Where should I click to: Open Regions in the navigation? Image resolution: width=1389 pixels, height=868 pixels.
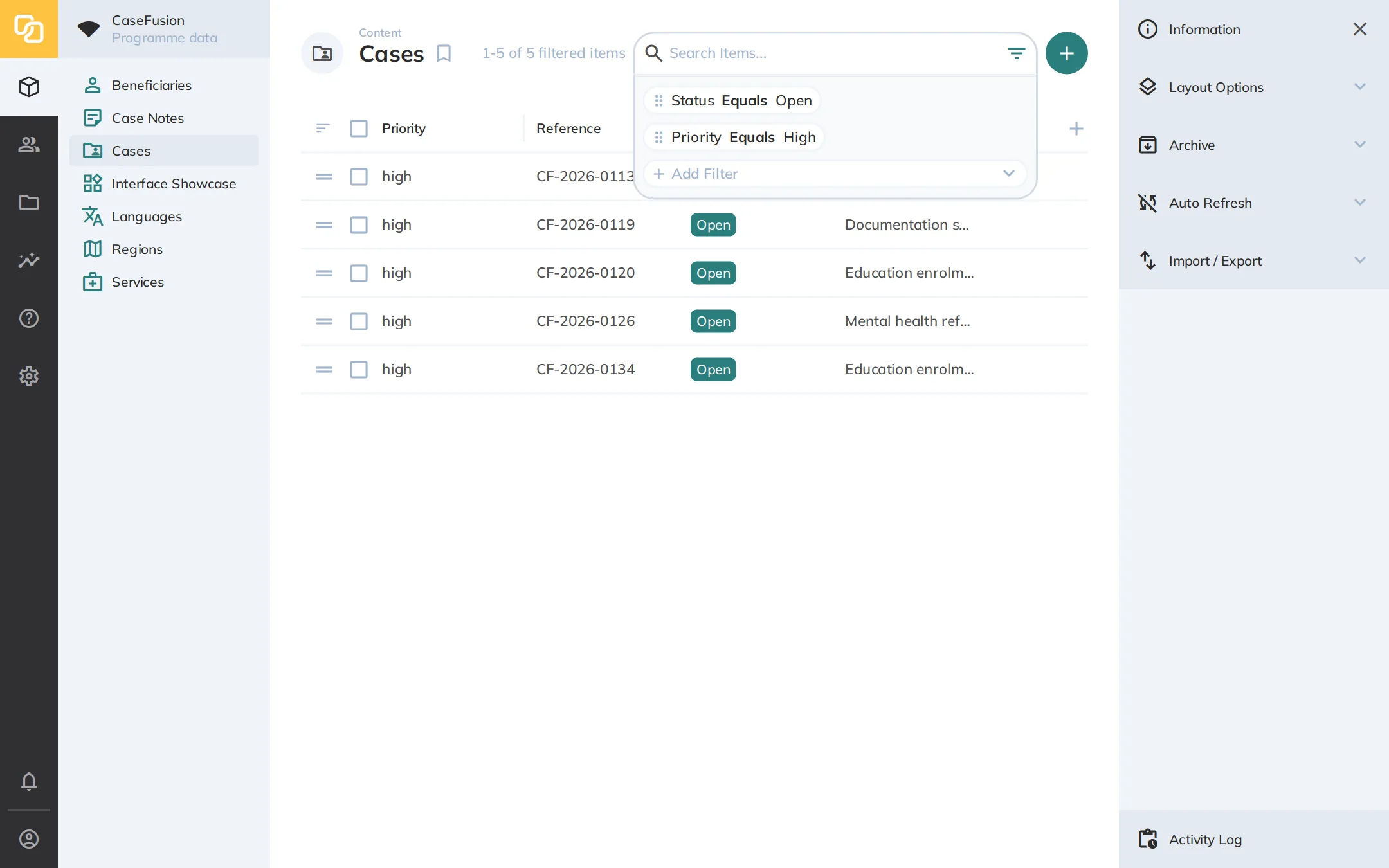(164, 249)
